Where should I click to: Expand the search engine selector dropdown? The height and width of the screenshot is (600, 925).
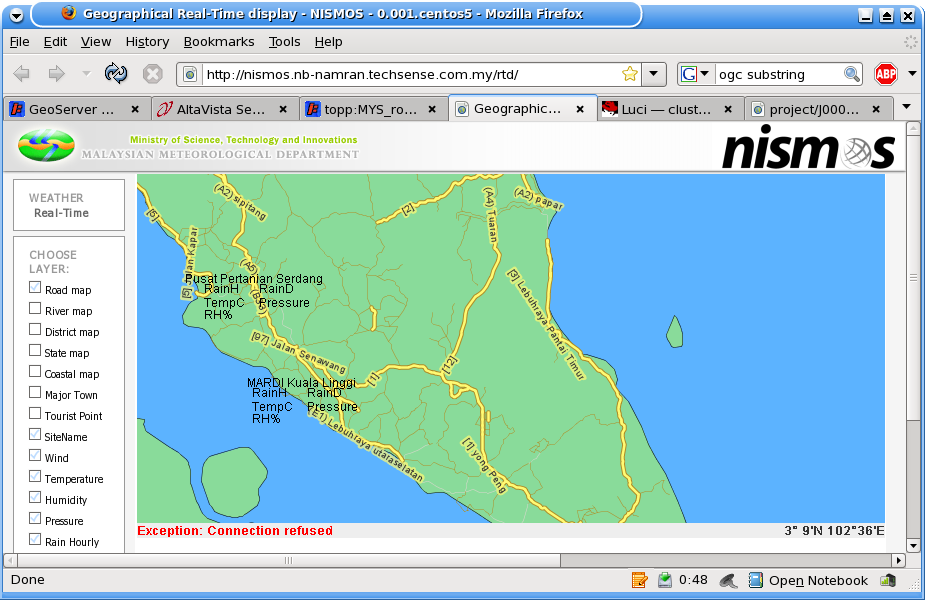point(696,74)
